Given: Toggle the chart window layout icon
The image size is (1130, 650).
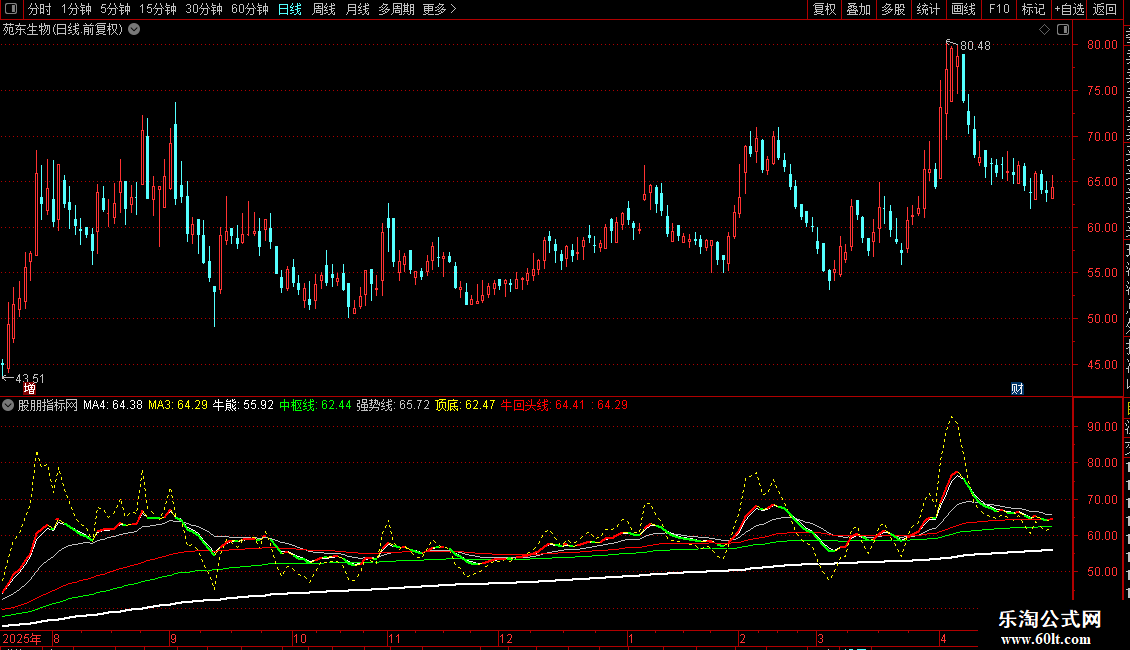Looking at the screenshot, I should [x=1063, y=30].
